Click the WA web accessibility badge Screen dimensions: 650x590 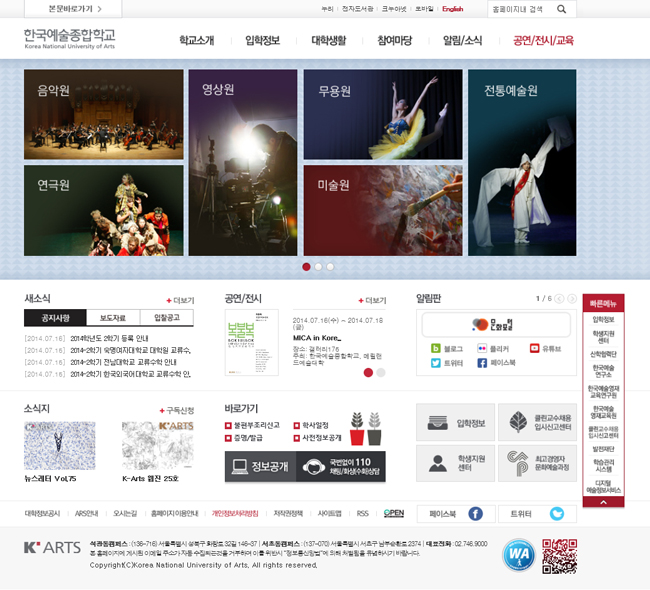point(518,554)
